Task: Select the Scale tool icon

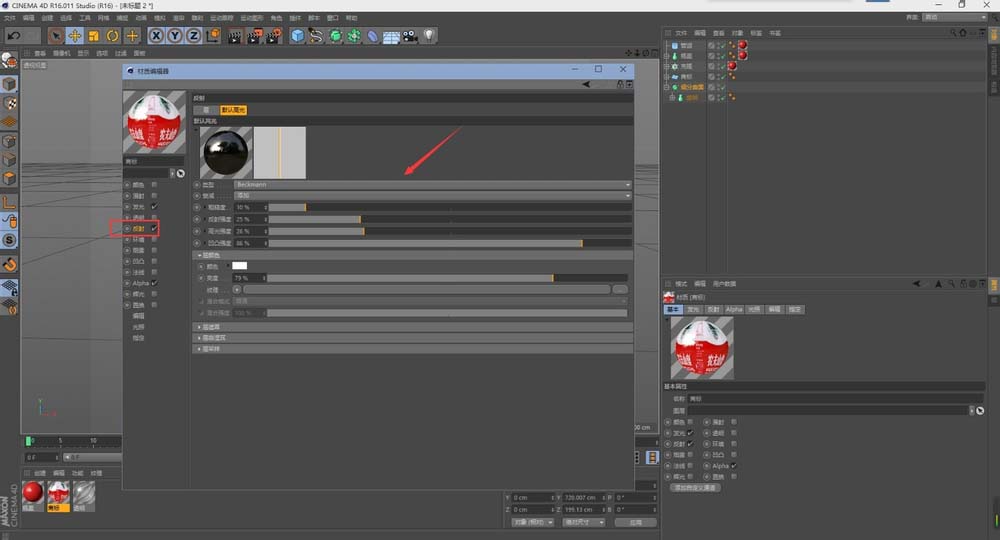Action: [93, 35]
